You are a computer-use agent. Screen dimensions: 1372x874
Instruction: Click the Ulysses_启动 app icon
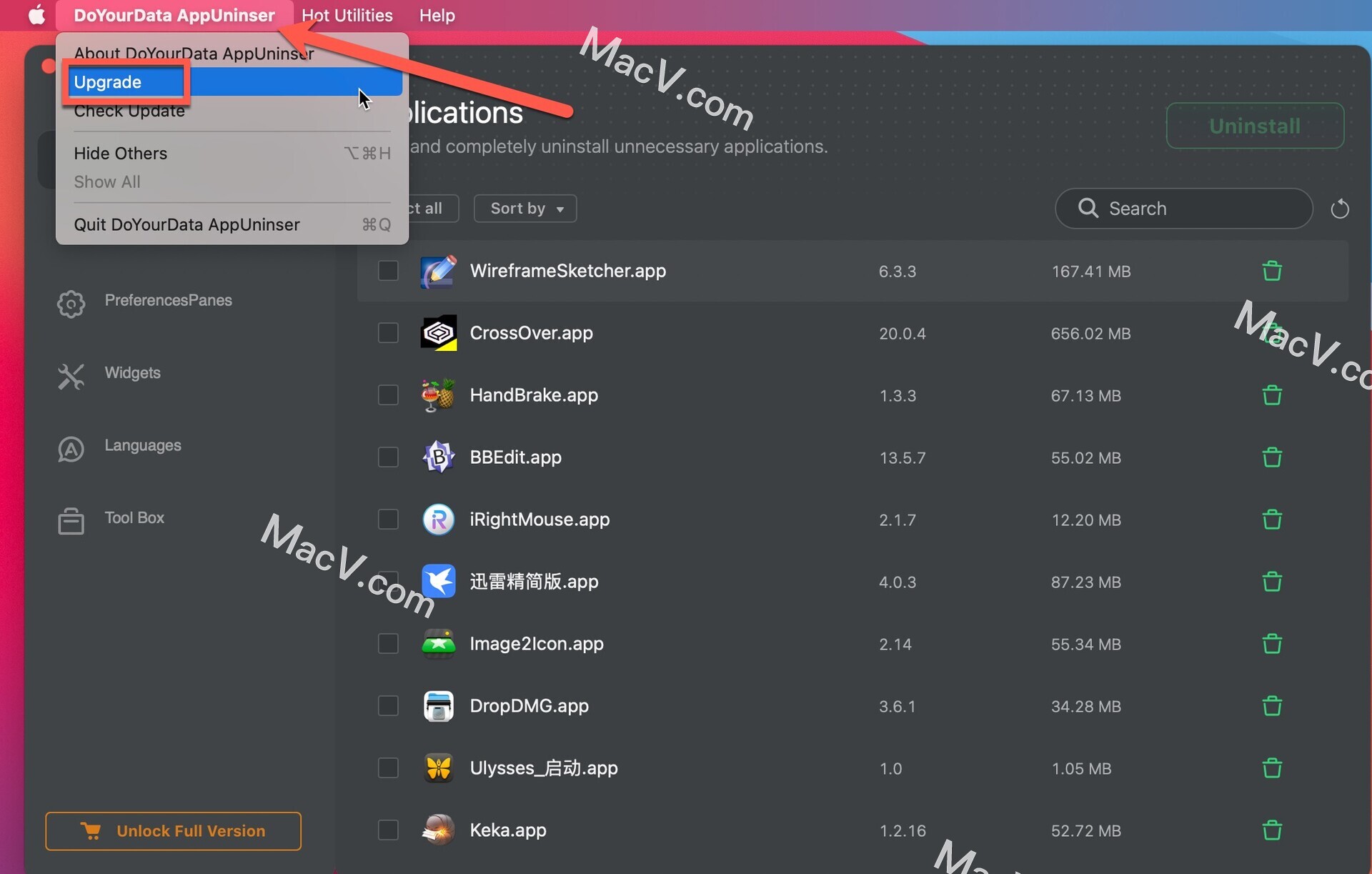438,768
